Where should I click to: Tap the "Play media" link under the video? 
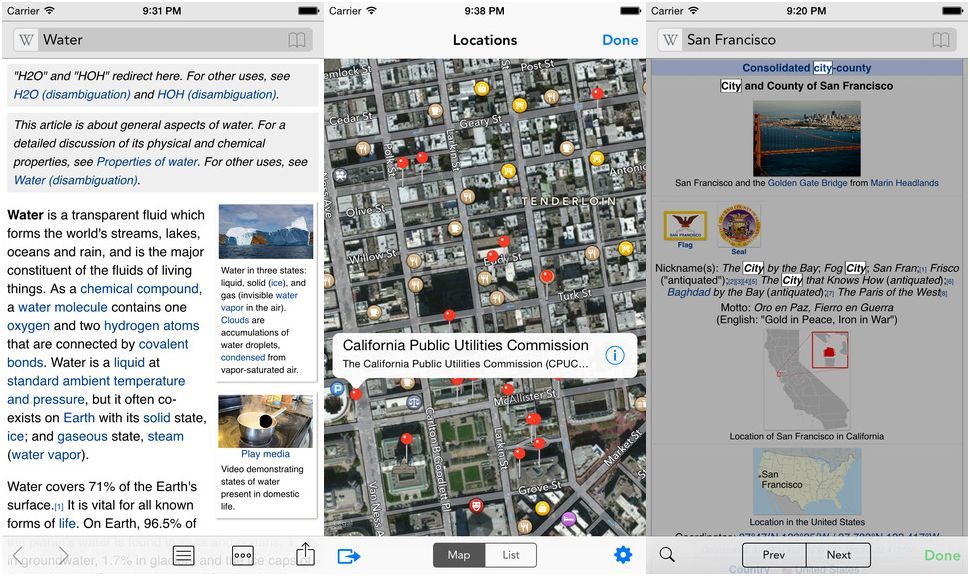click(265, 454)
